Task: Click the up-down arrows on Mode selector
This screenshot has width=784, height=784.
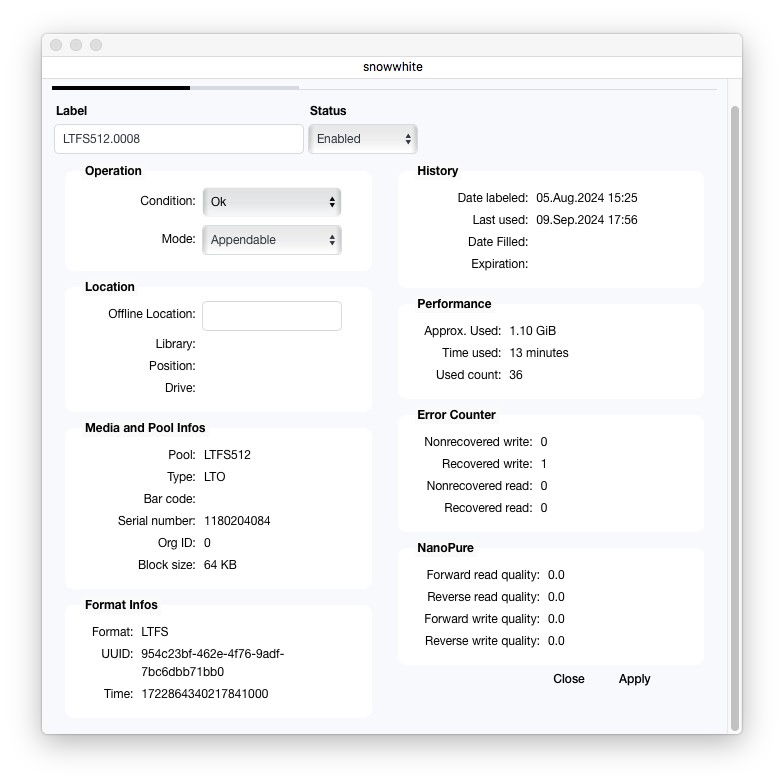Action: [332, 240]
